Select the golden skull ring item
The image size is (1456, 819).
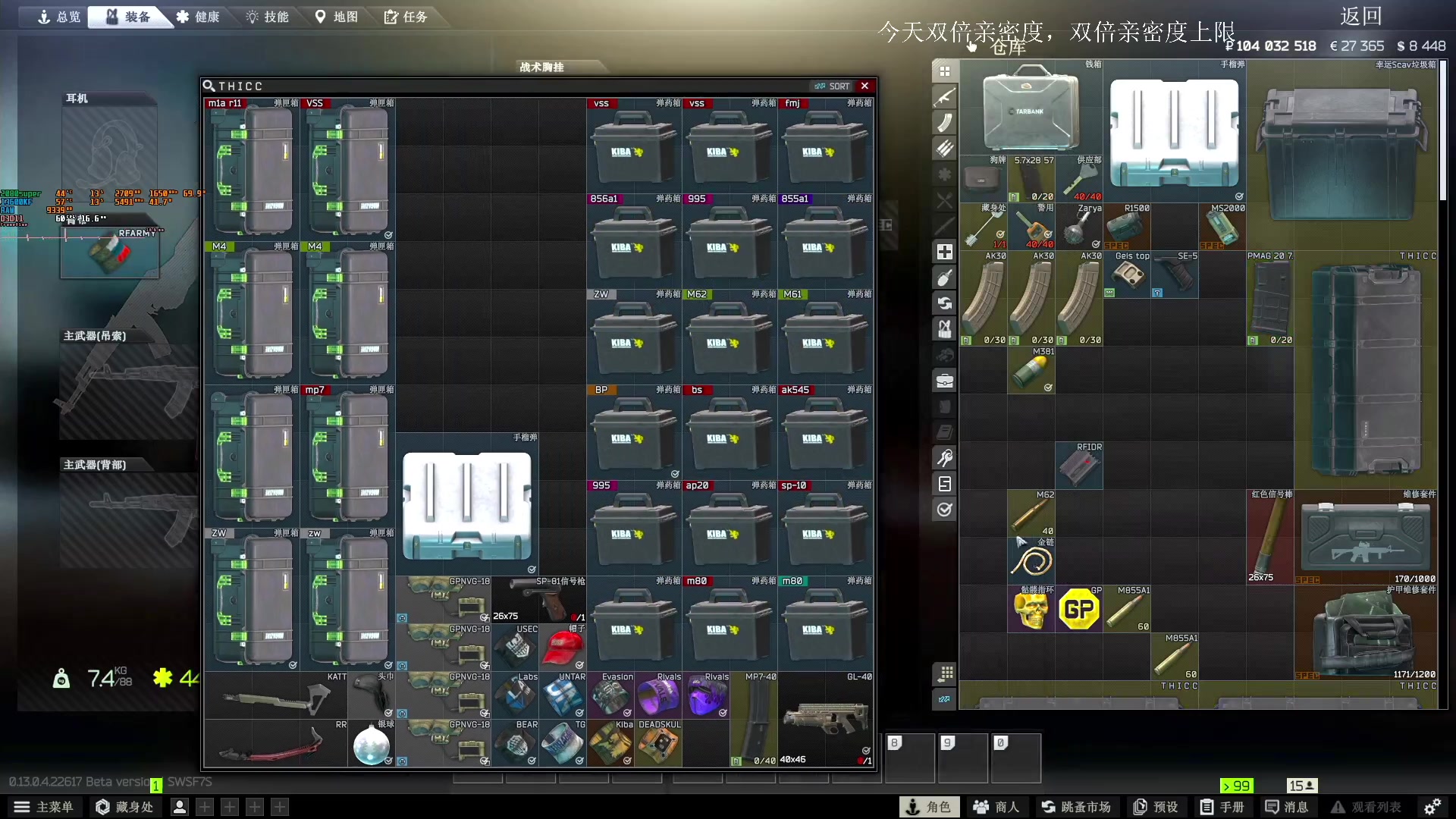pos(1031,608)
